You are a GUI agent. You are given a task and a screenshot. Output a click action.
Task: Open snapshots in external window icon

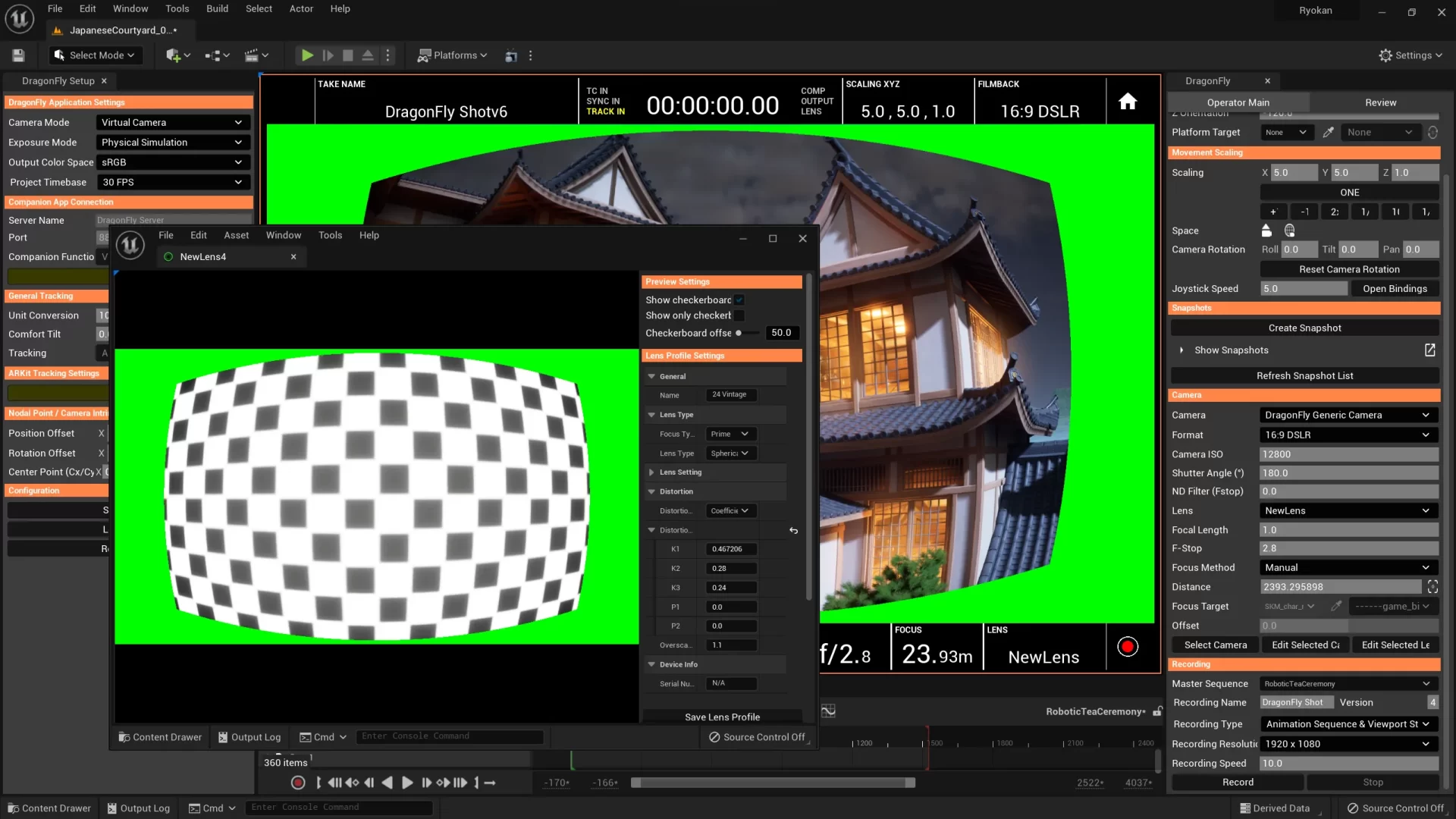(1429, 350)
